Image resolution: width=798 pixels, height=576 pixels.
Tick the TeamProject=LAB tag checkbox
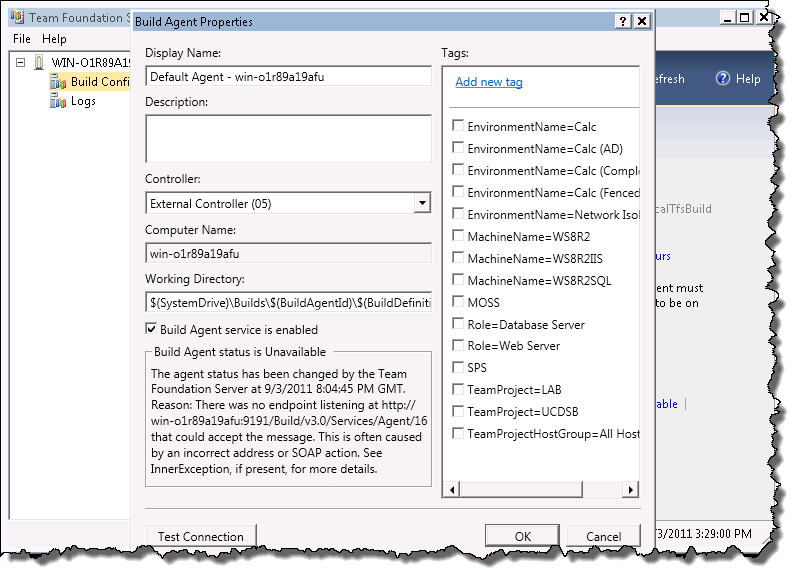point(458,389)
